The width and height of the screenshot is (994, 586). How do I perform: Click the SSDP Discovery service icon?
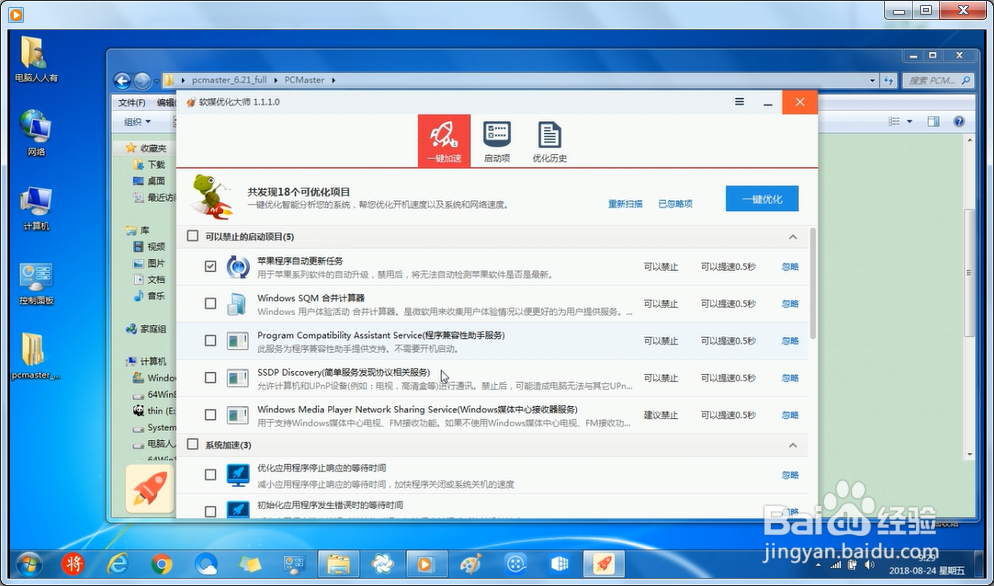pos(238,378)
